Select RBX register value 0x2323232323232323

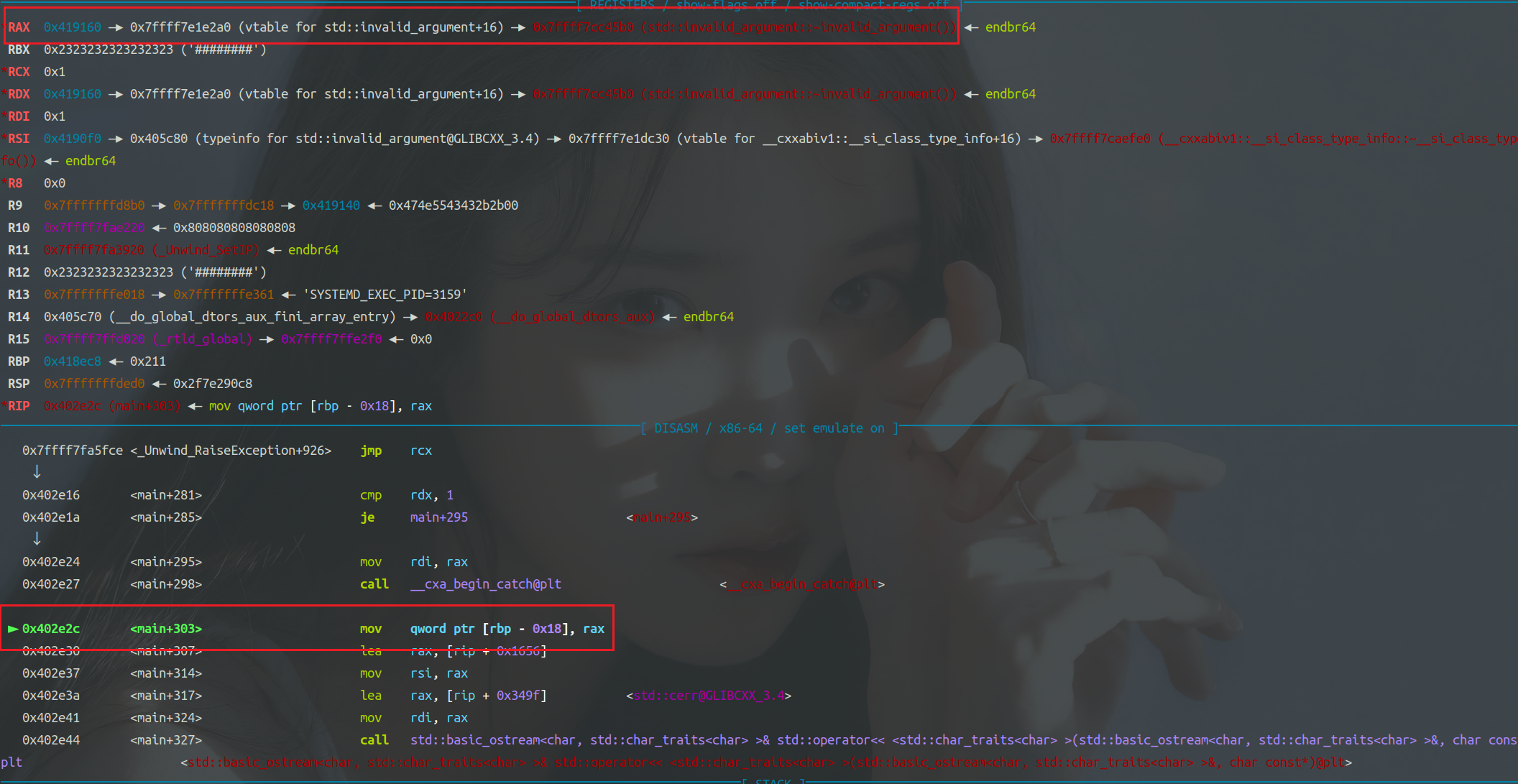tap(109, 50)
